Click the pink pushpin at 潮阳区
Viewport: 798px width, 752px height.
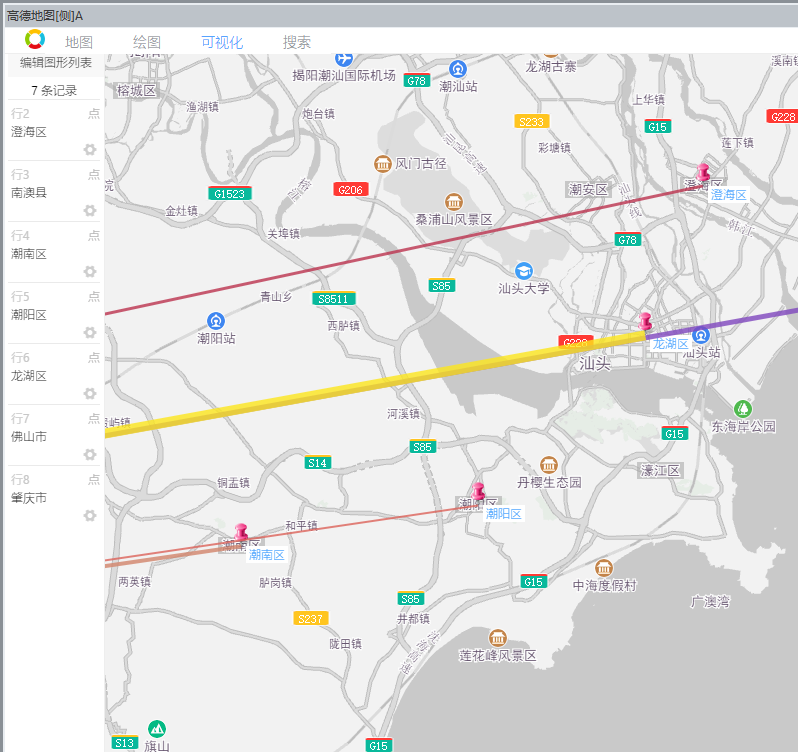pyautogui.click(x=478, y=493)
